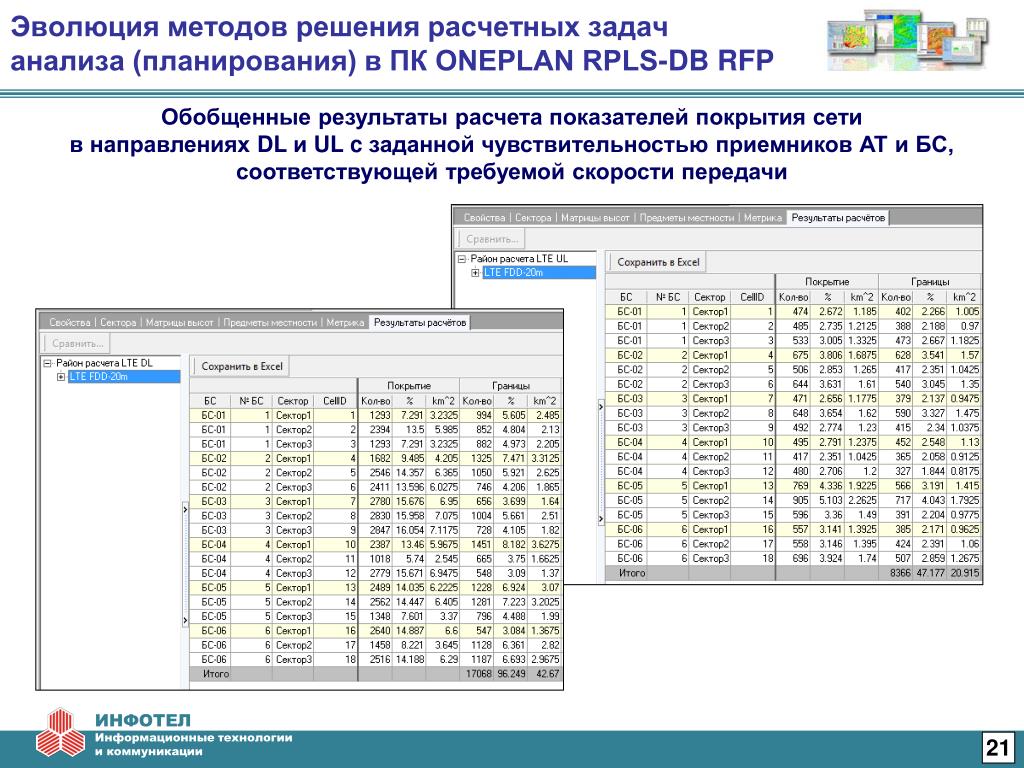
Task: Collapse Район расчета LTE UL tree node
Action: coord(462,259)
